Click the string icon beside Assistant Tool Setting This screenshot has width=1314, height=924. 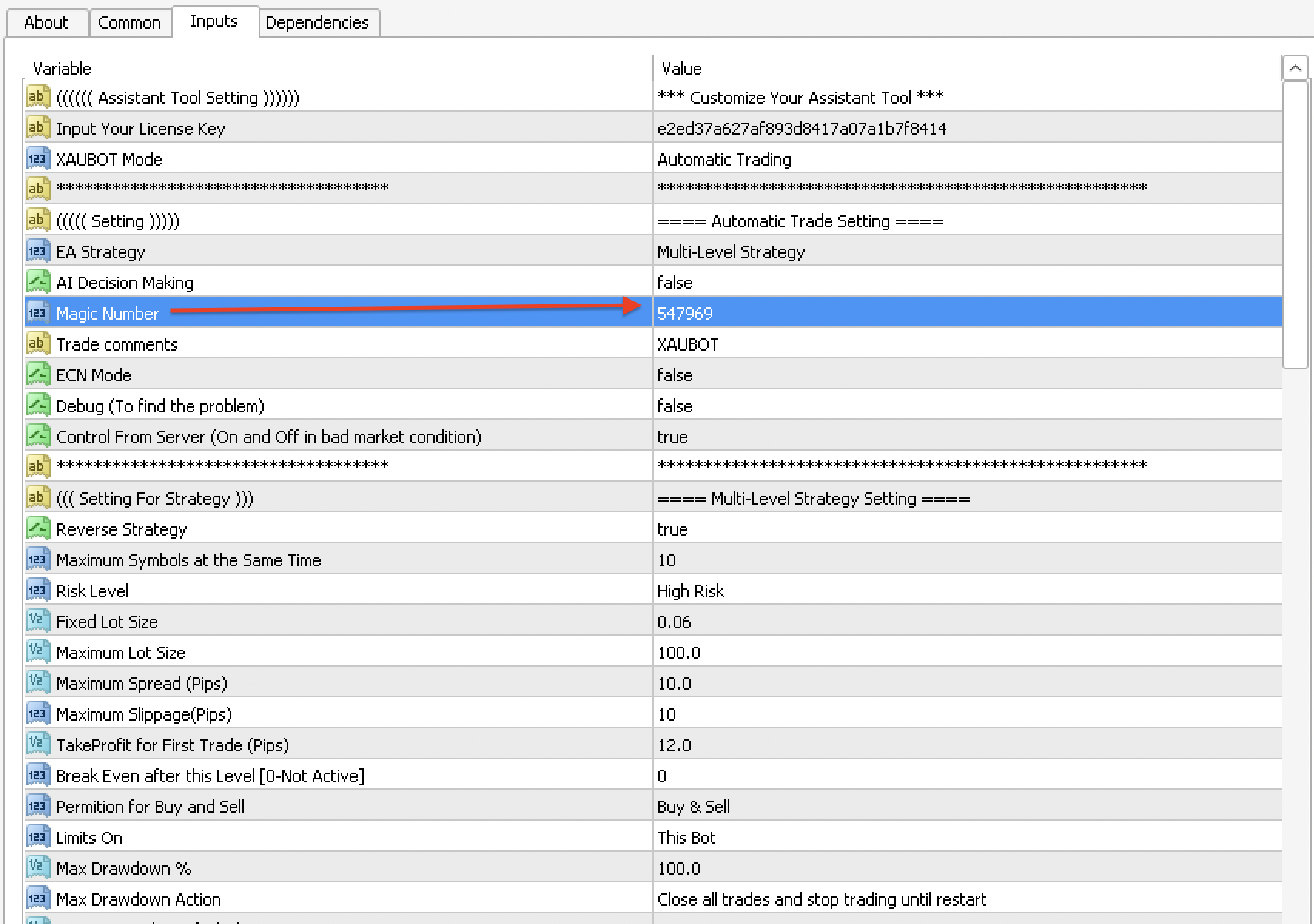(x=38, y=97)
